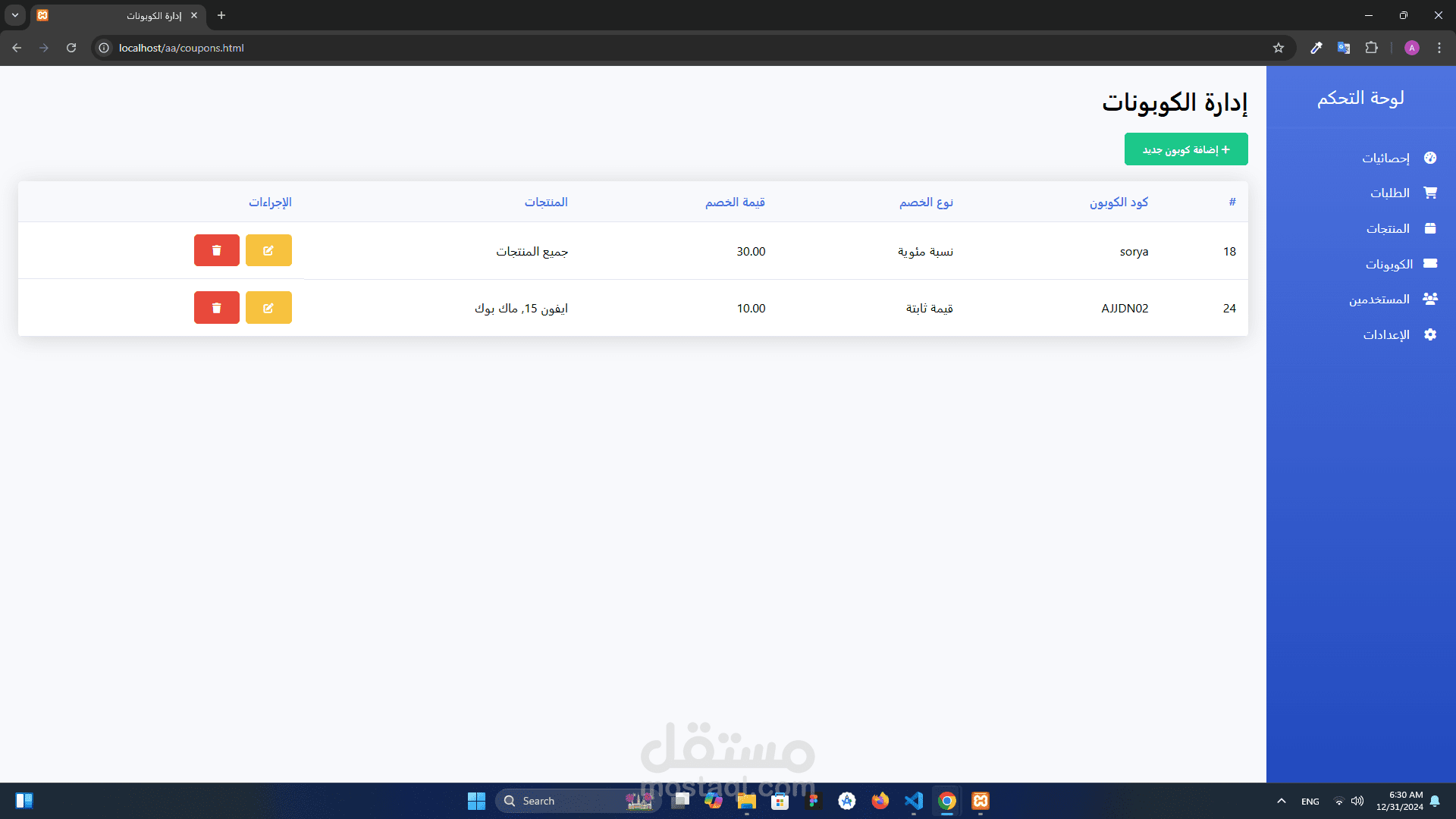Image resolution: width=1456 pixels, height=819 pixels.
Task: Delete the sorya coupon with trash icon
Action: pos(217,251)
